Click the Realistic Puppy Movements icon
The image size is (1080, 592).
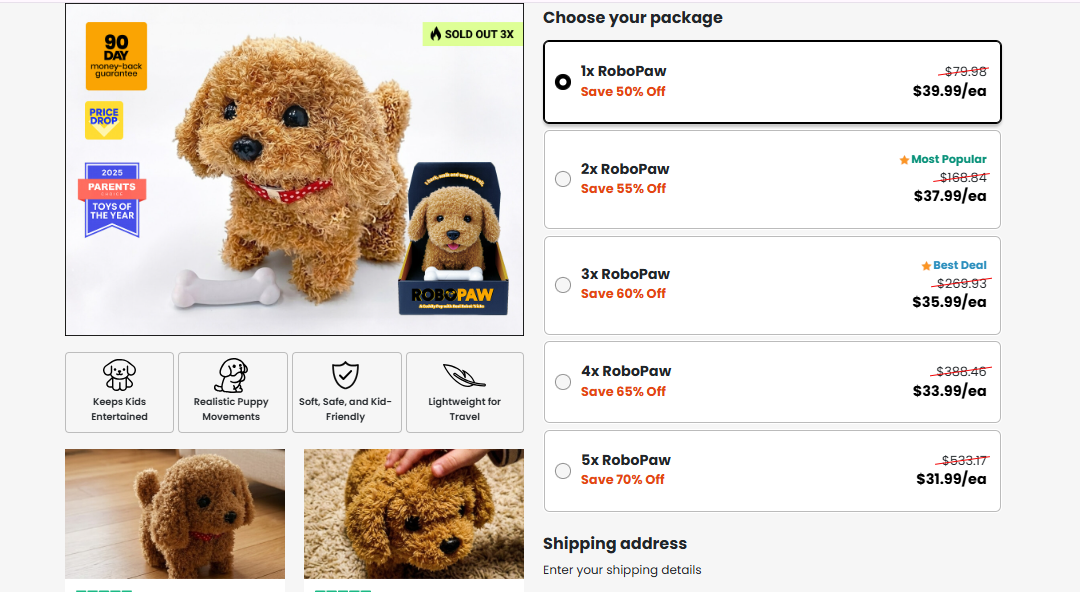click(231, 375)
